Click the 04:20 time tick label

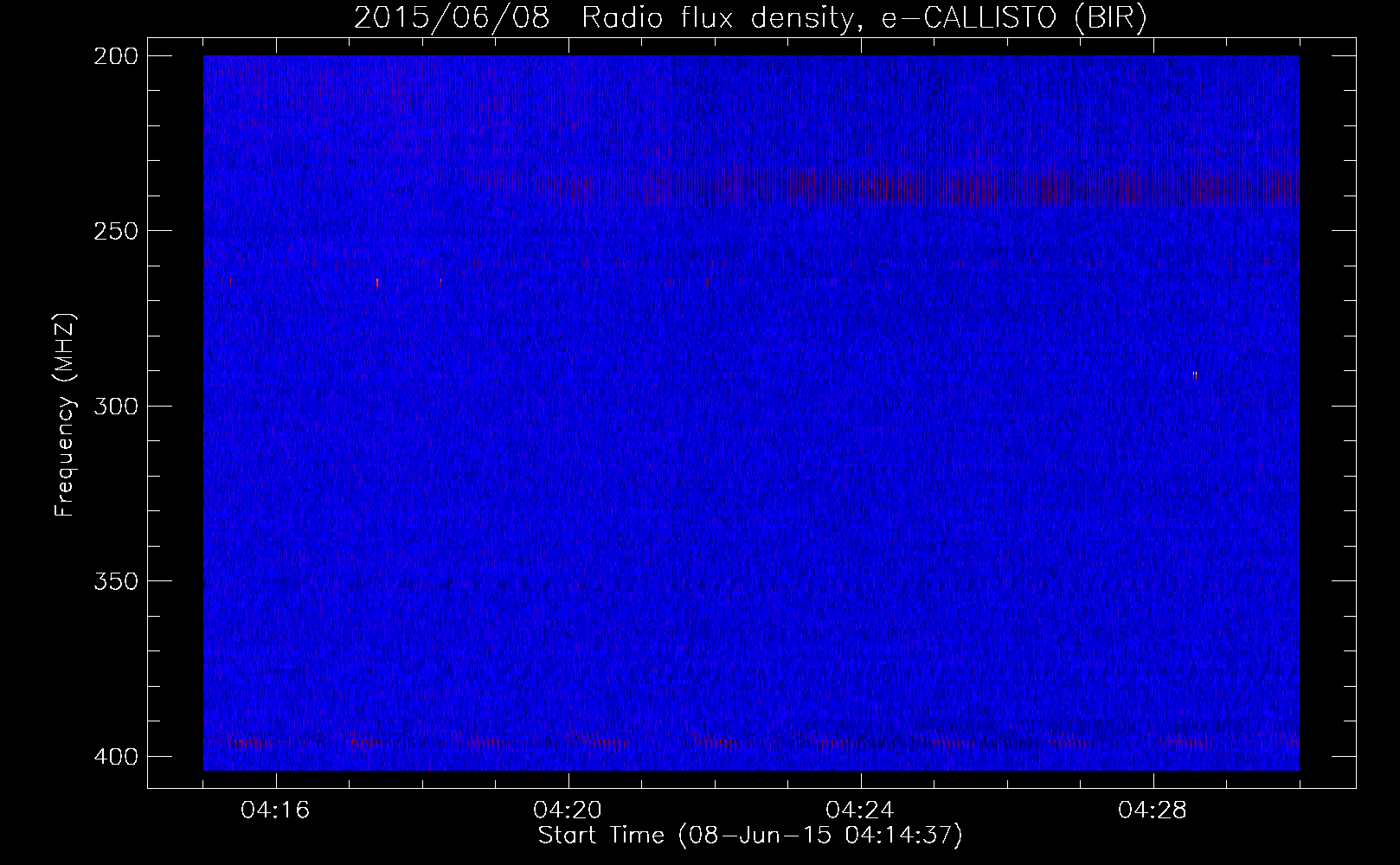(x=568, y=811)
